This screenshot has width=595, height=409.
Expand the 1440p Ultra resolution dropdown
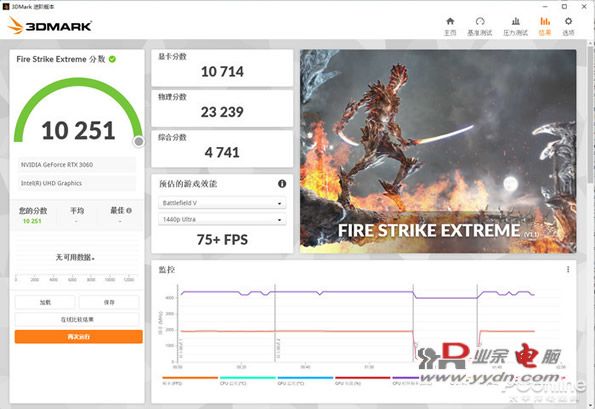click(222, 219)
